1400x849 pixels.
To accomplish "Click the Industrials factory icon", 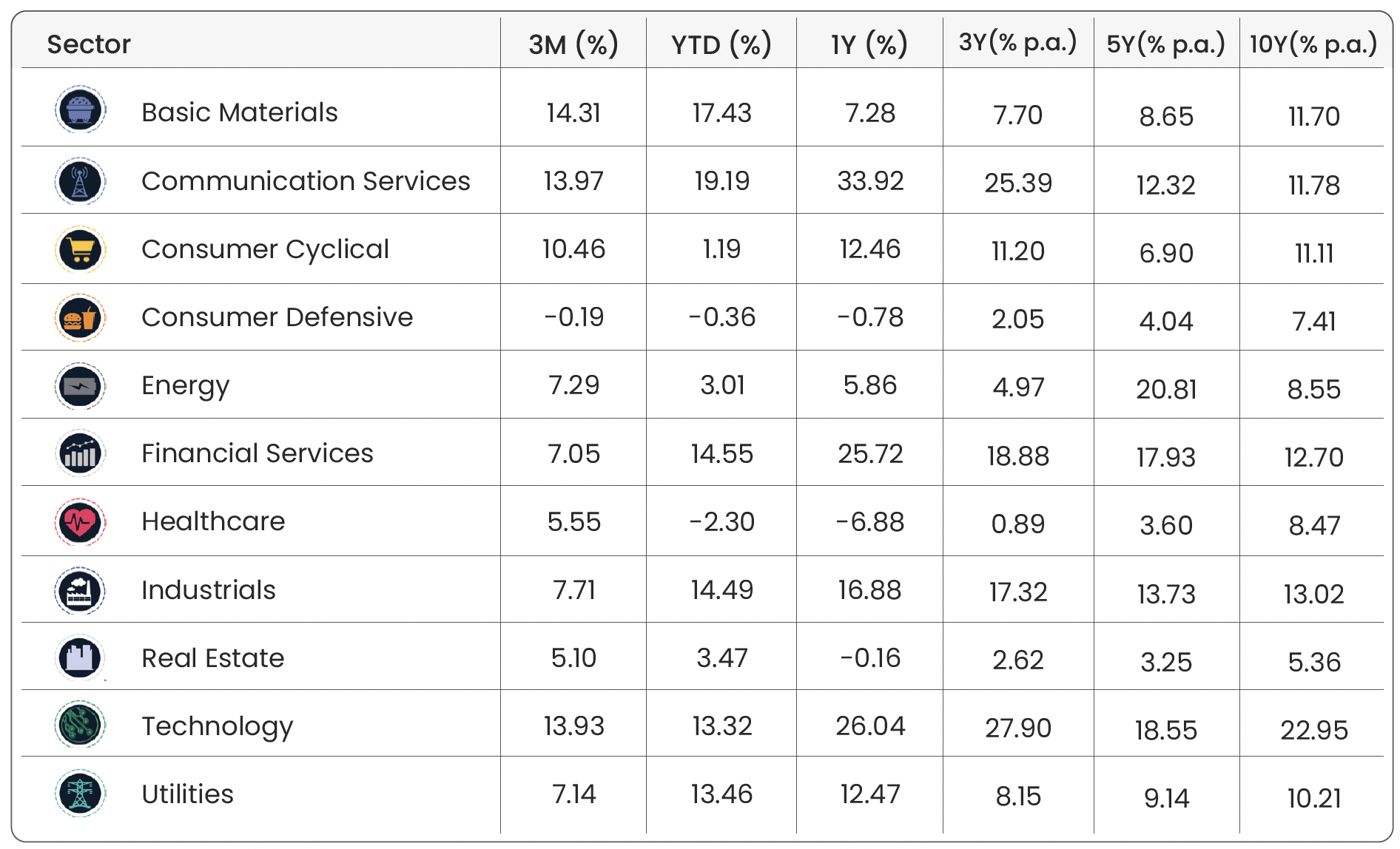I will coord(80,591).
